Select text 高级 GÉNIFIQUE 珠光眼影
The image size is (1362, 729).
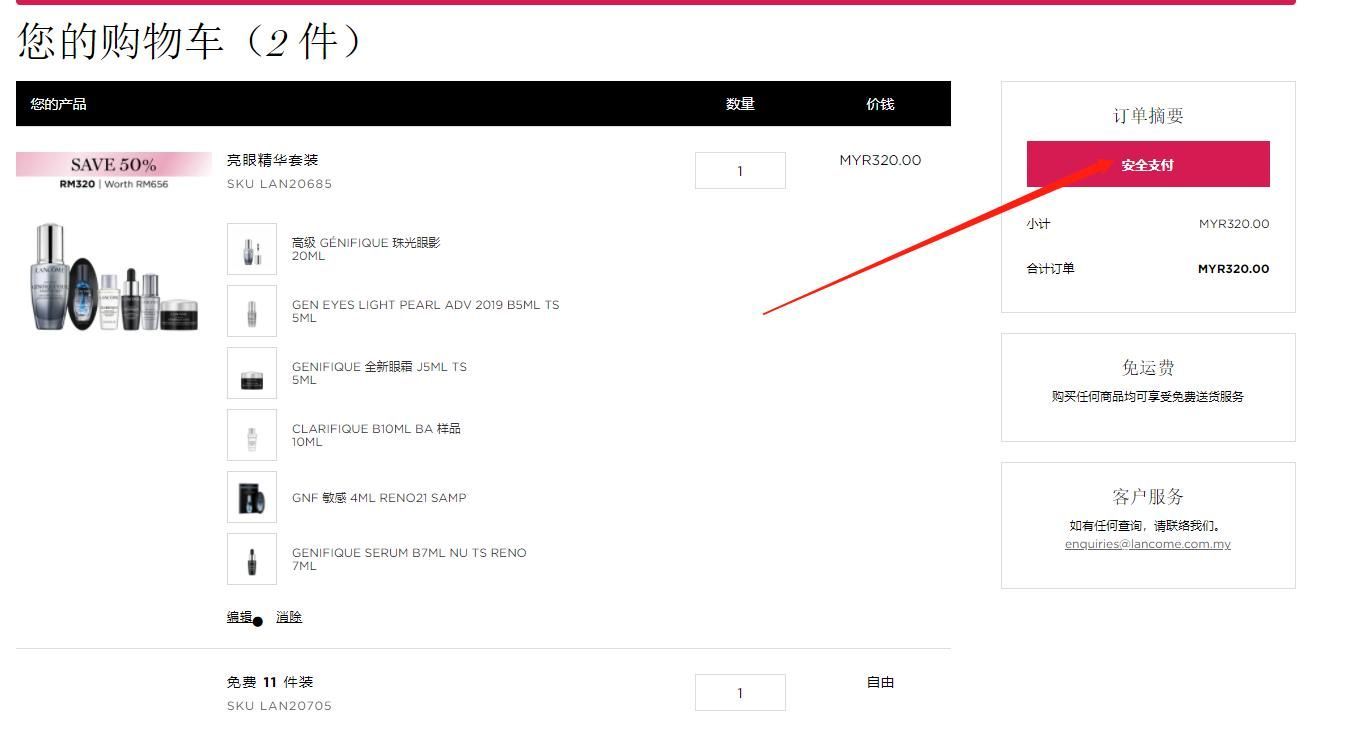(x=366, y=242)
